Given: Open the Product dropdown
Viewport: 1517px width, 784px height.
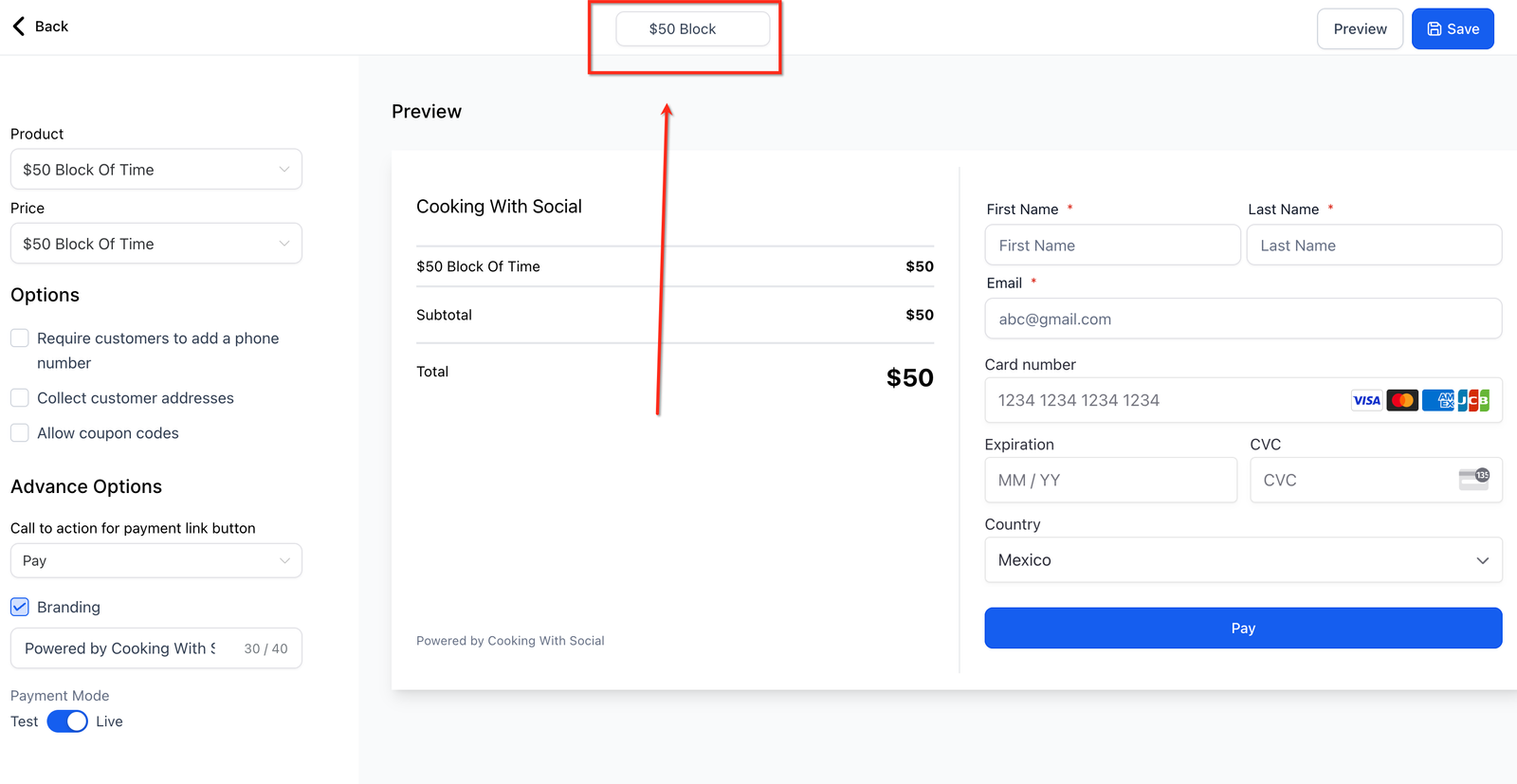Looking at the screenshot, I should click(156, 170).
